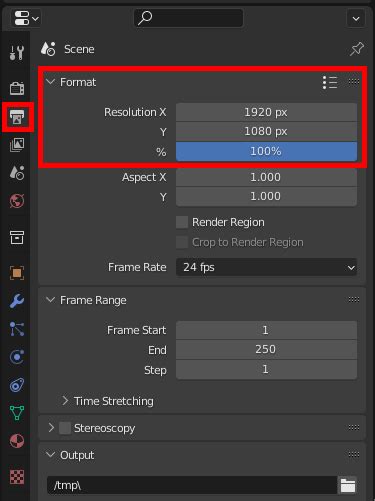The height and width of the screenshot is (501, 375).
Task: Click the resolution percentage slider
Action: click(x=266, y=151)
